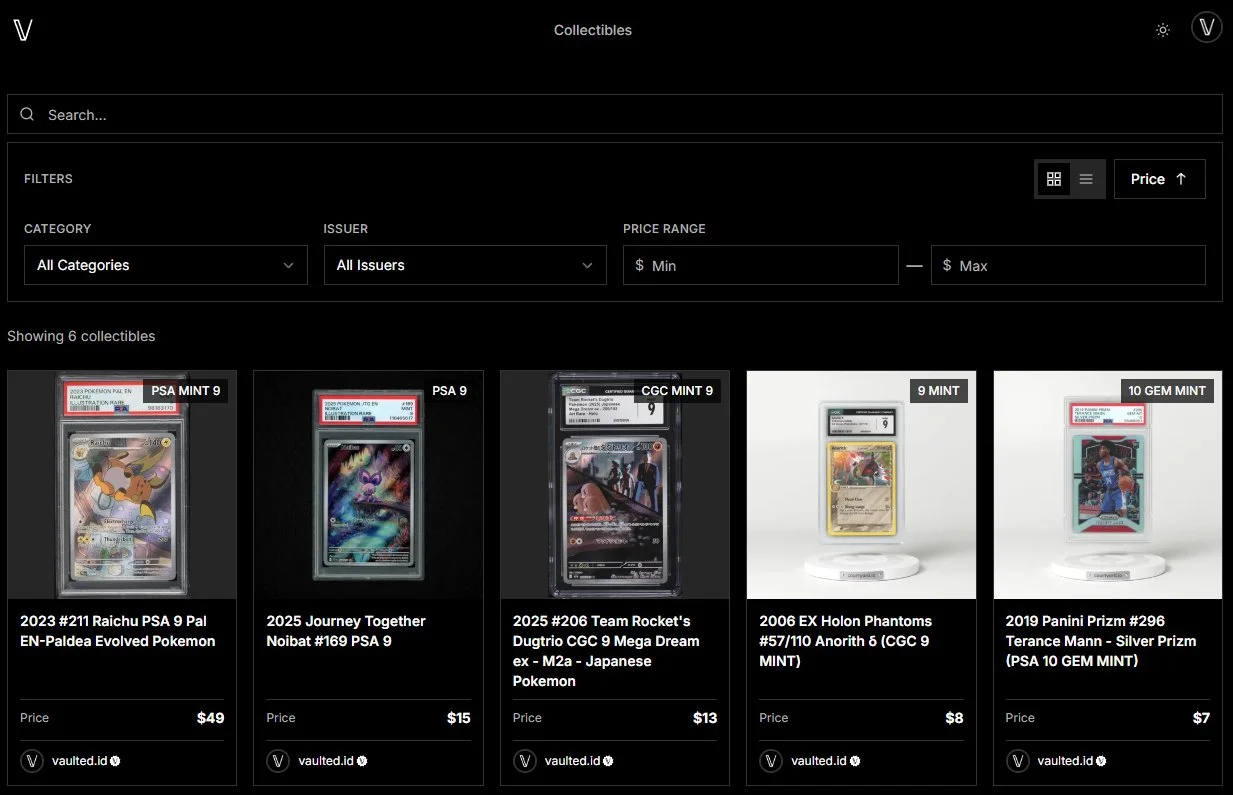Open the Collectibles page header tab
This screenshot has width=1233, height=795.
593,30
